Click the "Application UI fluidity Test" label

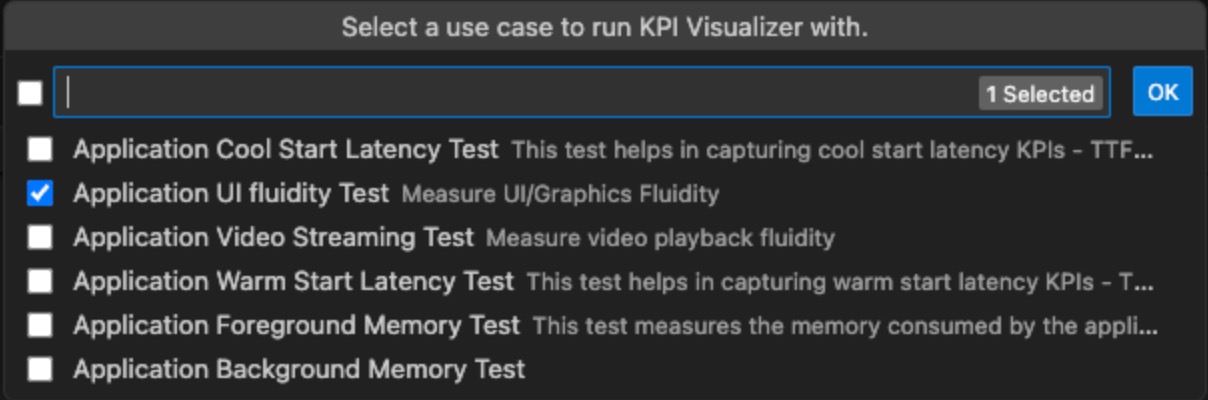pos(231,194)
